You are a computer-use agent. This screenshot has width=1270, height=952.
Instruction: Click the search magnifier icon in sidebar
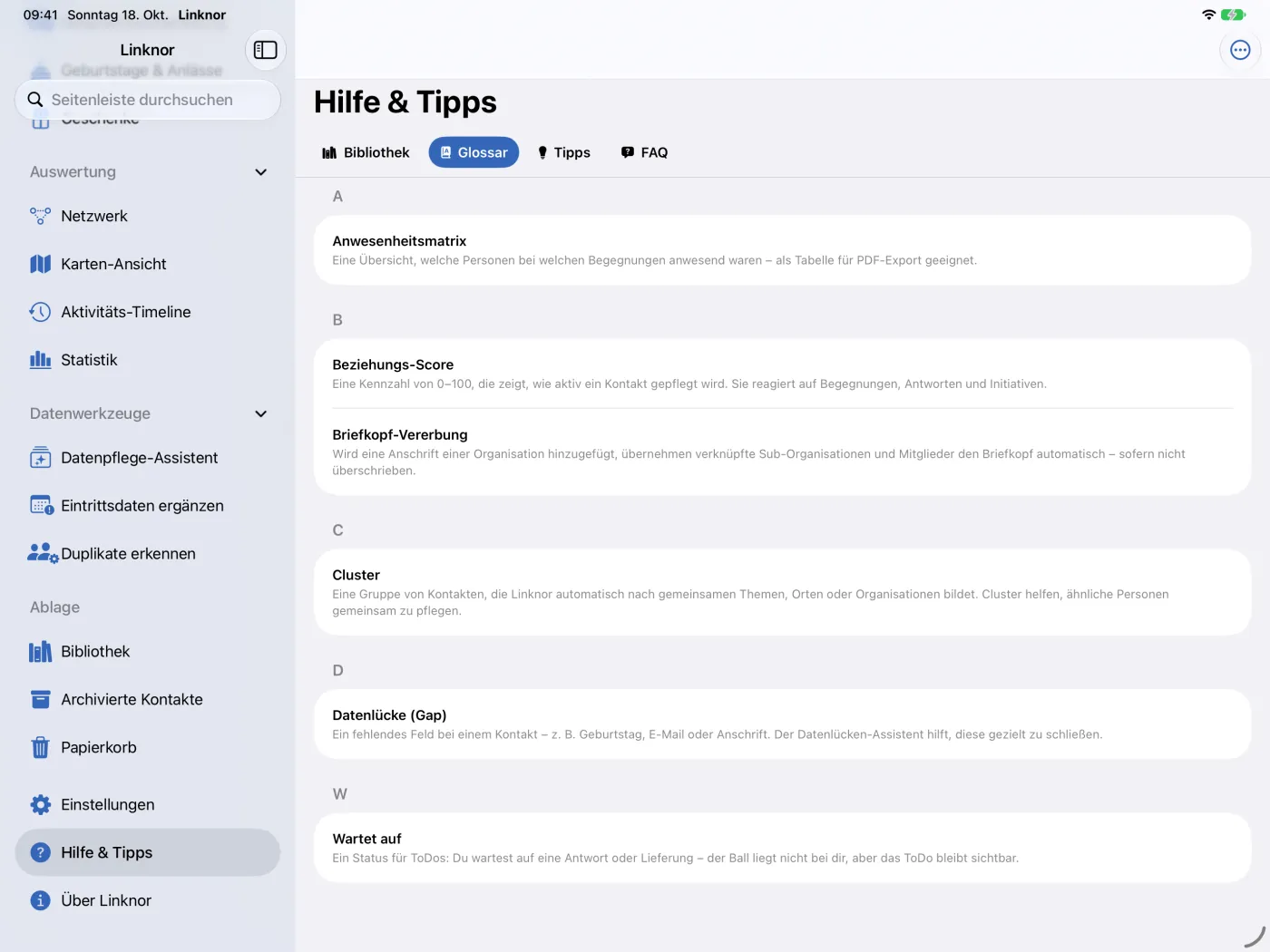[x=35, y=100]
